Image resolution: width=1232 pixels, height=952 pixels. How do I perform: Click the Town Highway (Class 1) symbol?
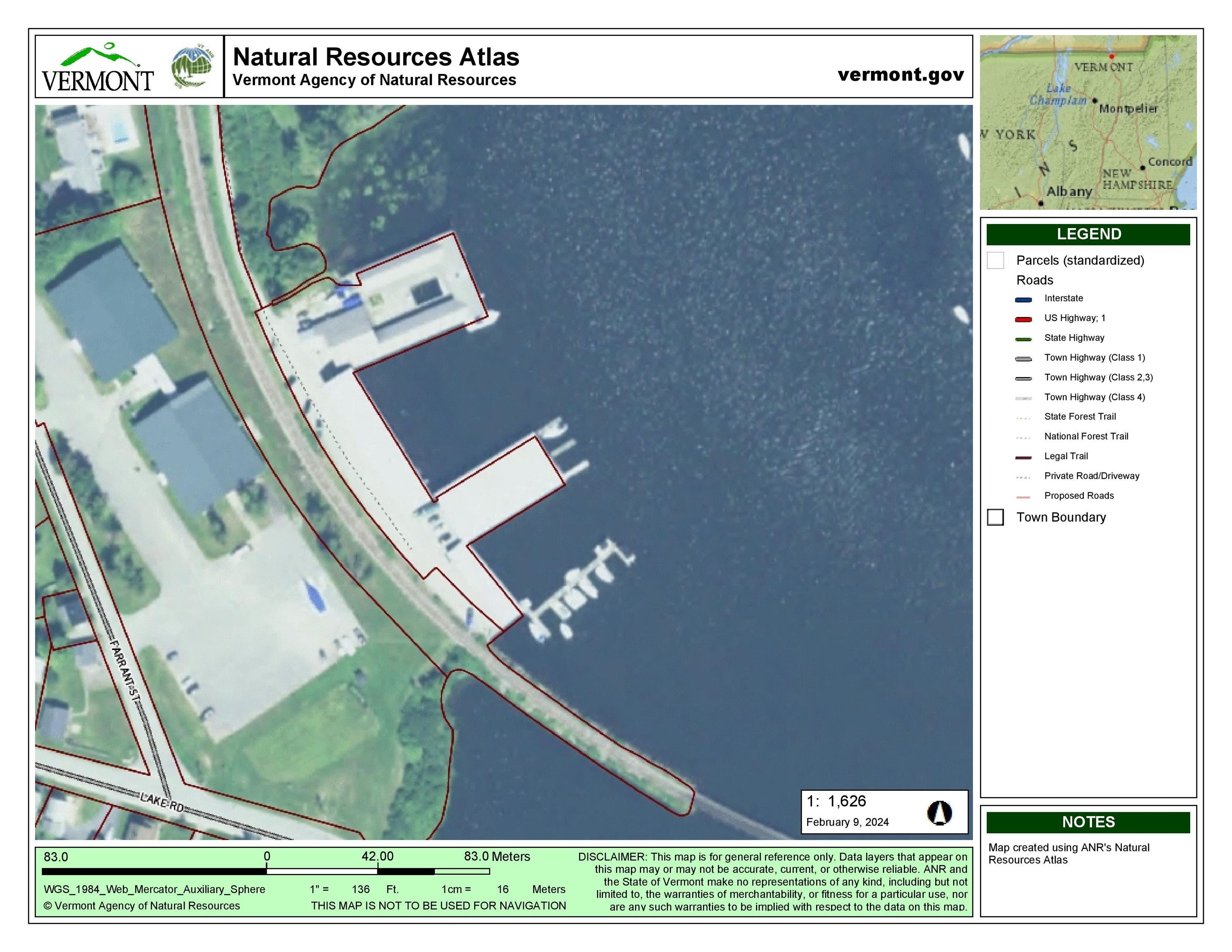pyautogui.click(x=1023, y=359)
